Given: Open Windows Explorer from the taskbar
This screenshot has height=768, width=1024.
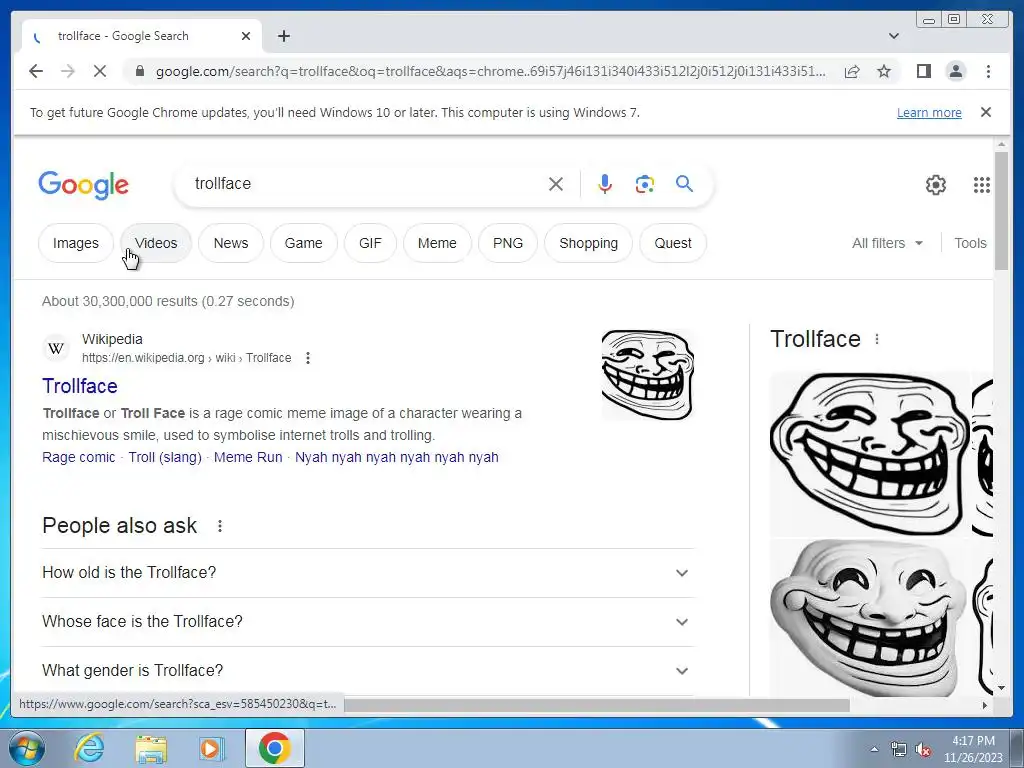Looking at the screenshot, I should click(x=151, y=748).
